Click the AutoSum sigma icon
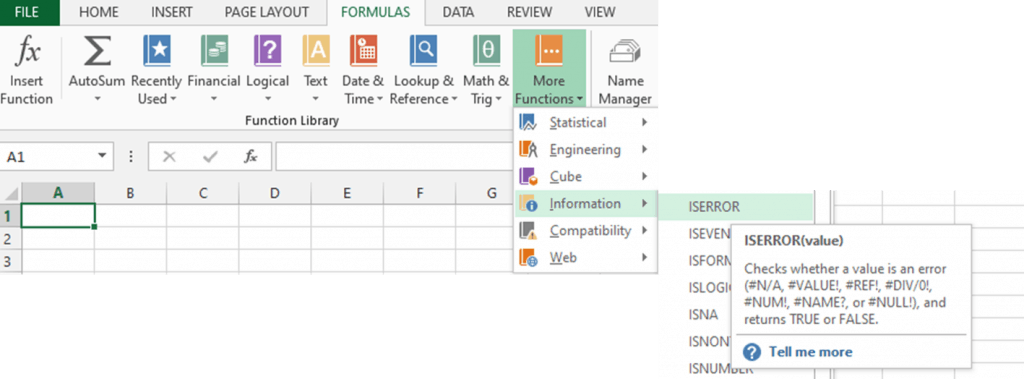 (97, 52)
